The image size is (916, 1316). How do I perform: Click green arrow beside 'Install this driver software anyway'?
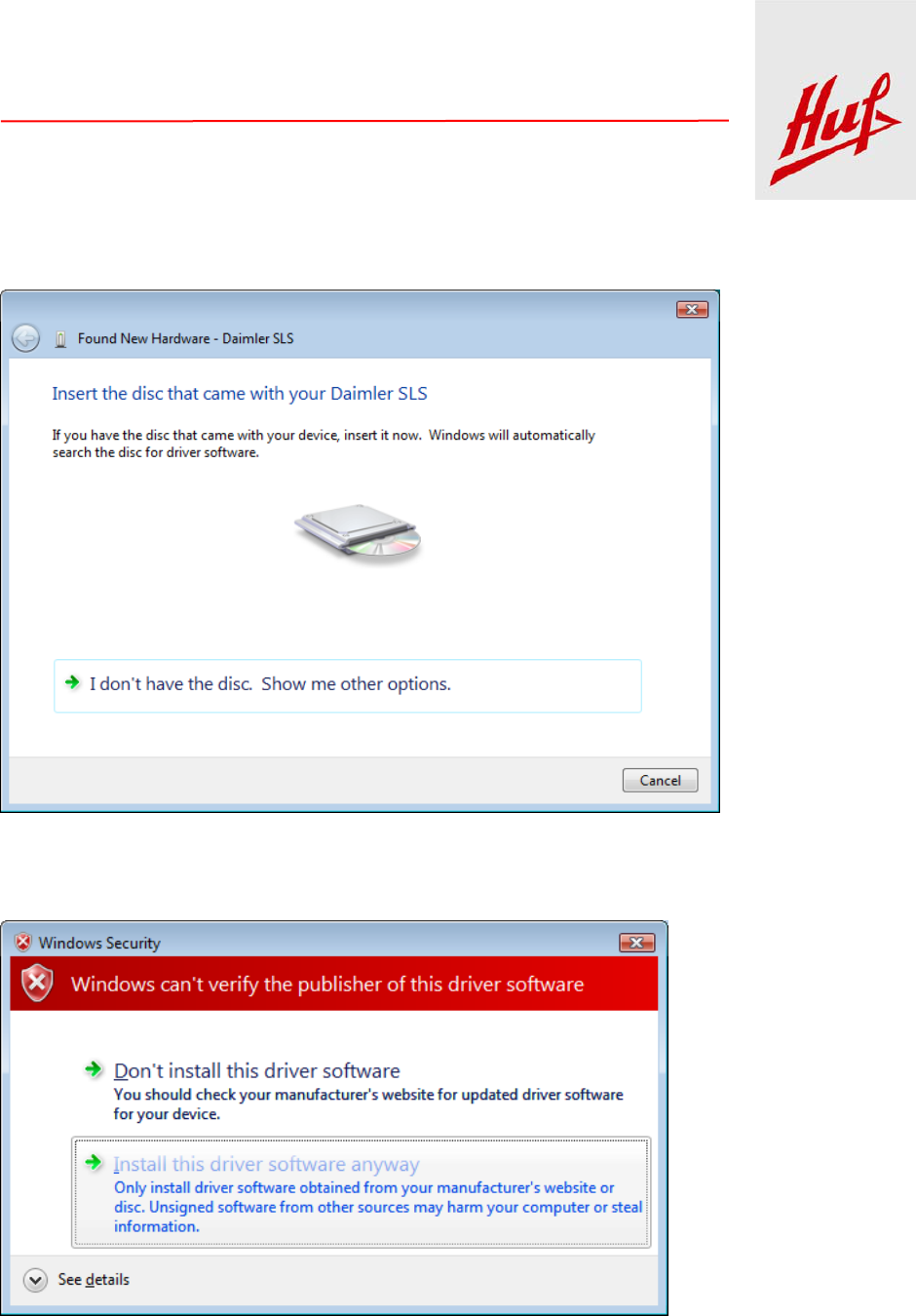94,1162
